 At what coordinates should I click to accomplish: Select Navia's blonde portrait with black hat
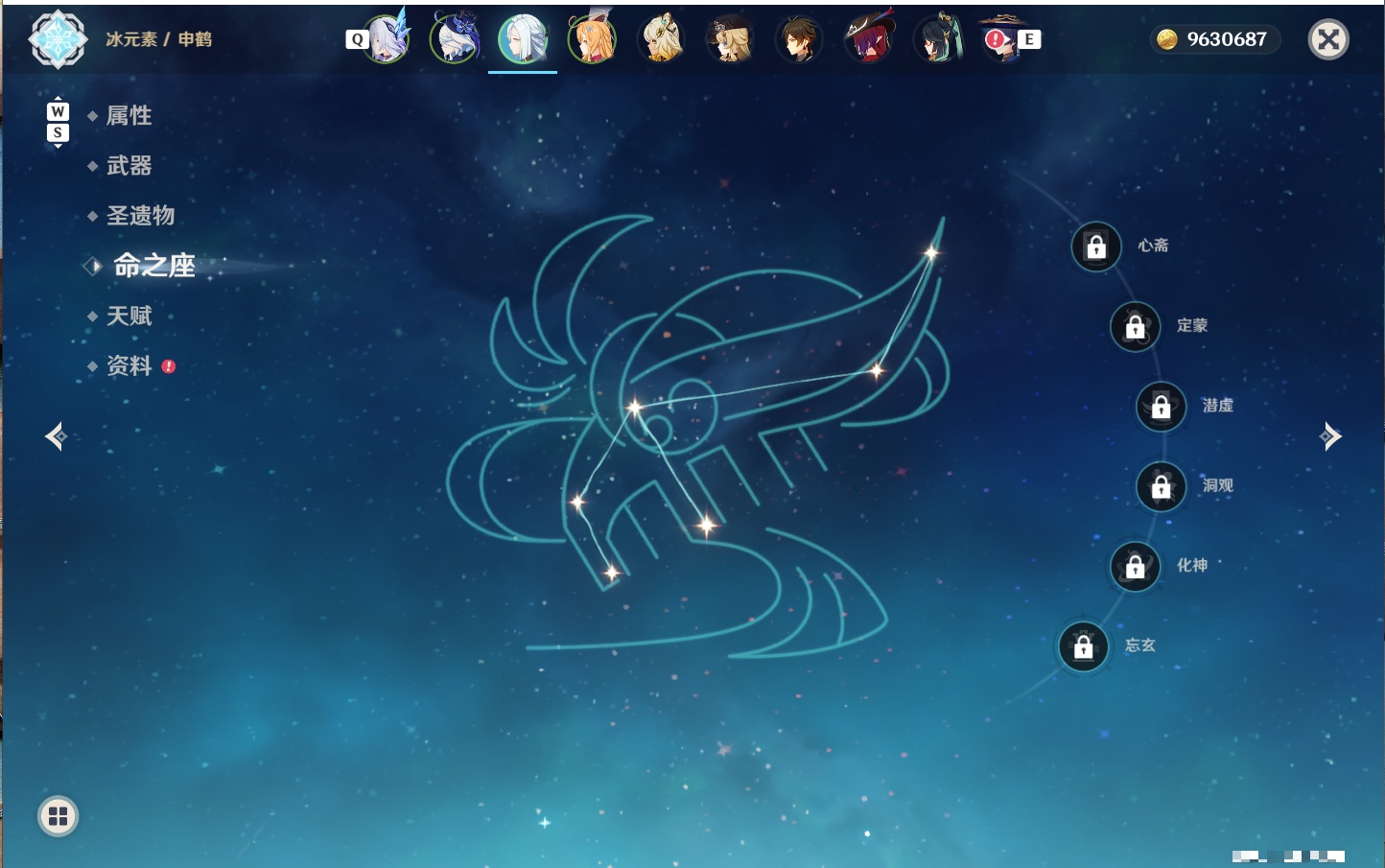[730, 39]
